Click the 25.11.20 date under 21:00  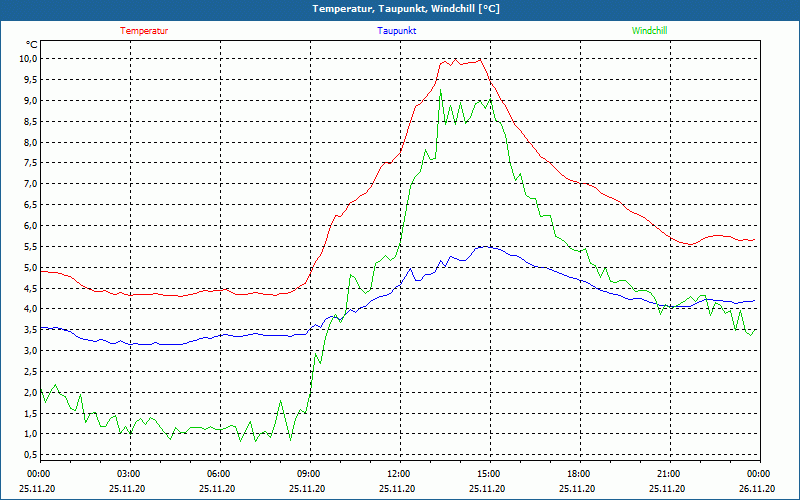pos(667,489)
